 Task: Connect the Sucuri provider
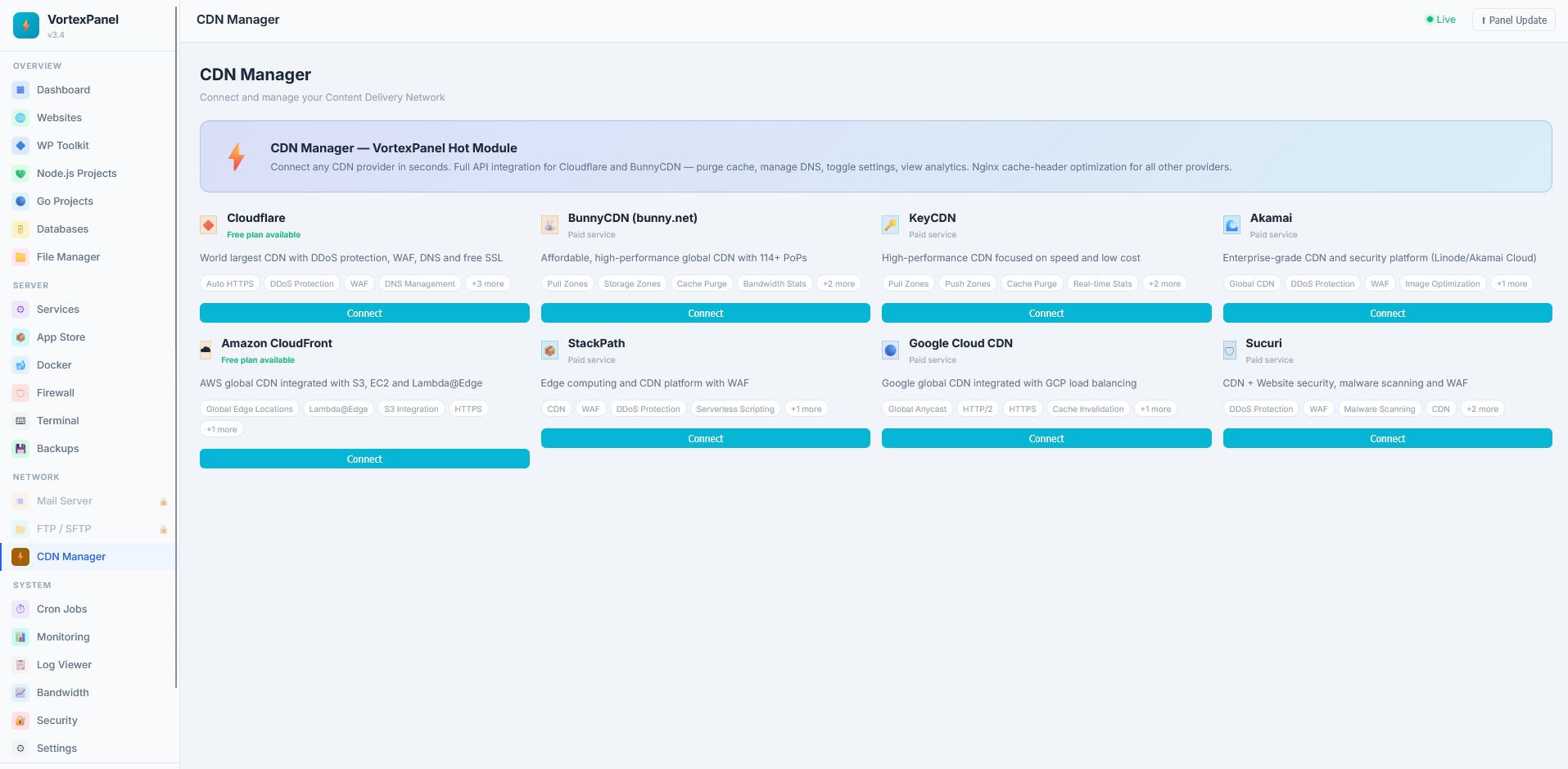pos(1388,439)
